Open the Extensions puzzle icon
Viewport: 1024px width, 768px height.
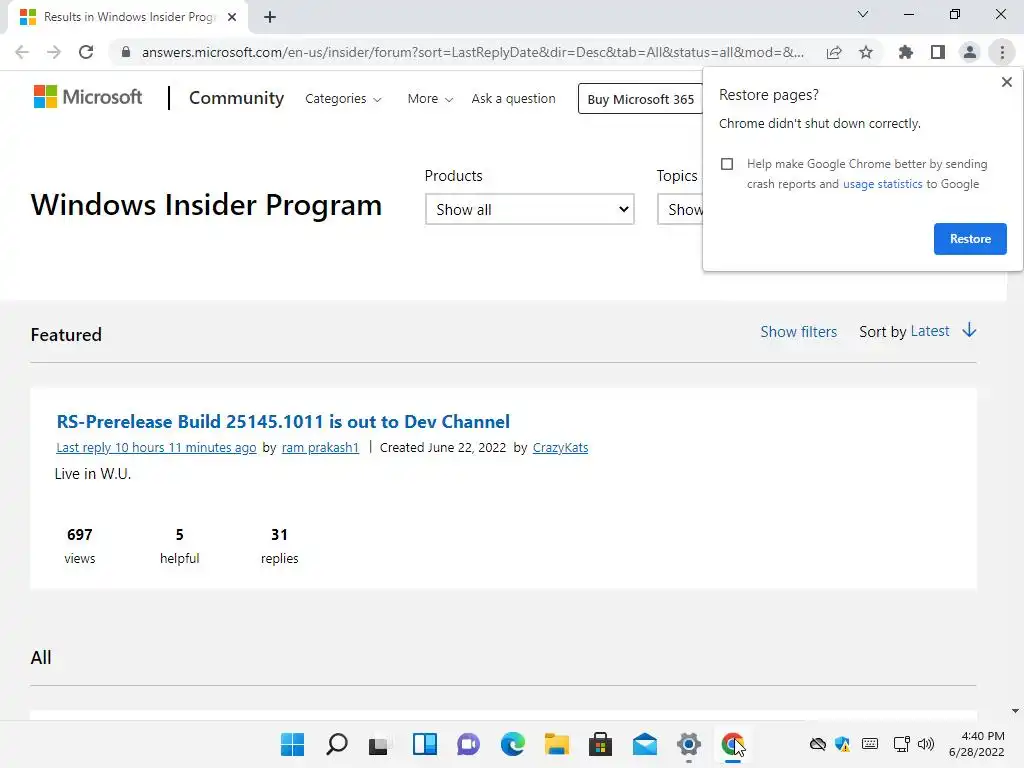point(906,52)
